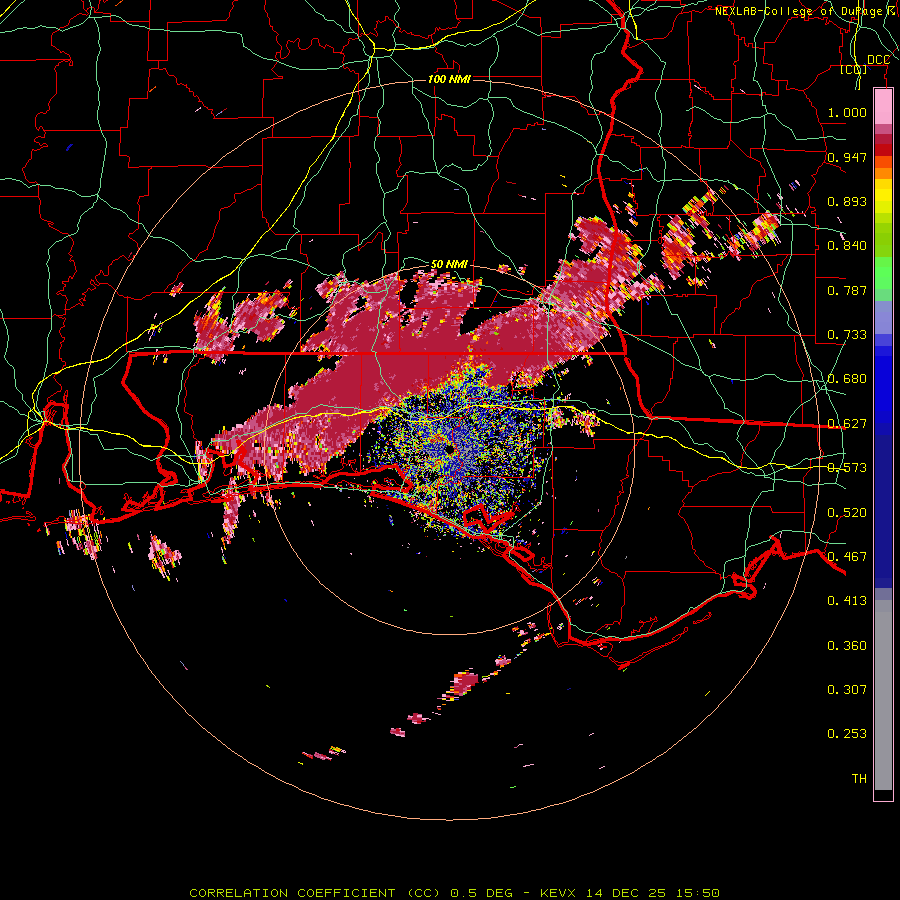Pick the light pink top segment of the color bar
The width and height of the screenshot is (900, 900).
tap(883, 107)
